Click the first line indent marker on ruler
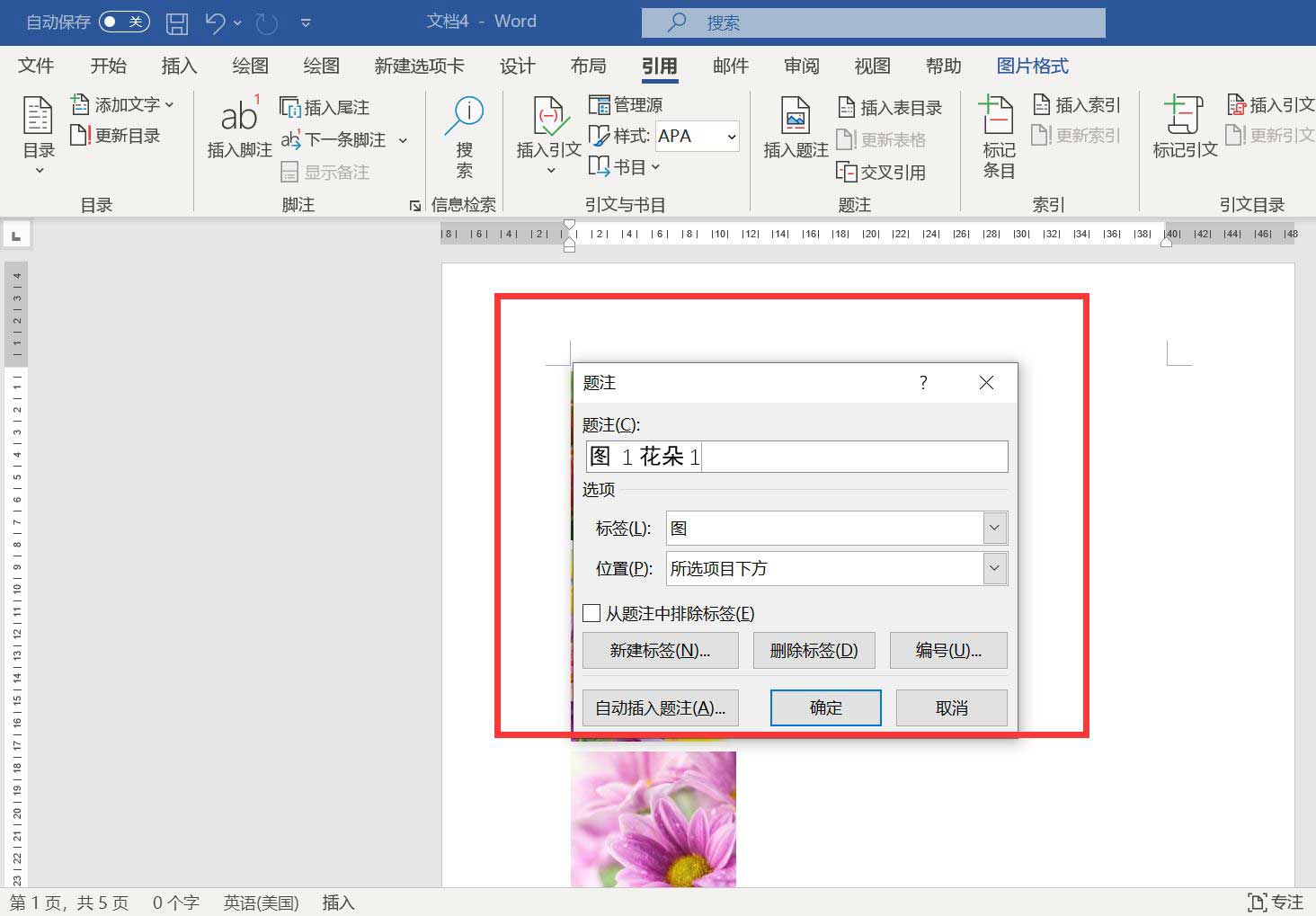 569,225
